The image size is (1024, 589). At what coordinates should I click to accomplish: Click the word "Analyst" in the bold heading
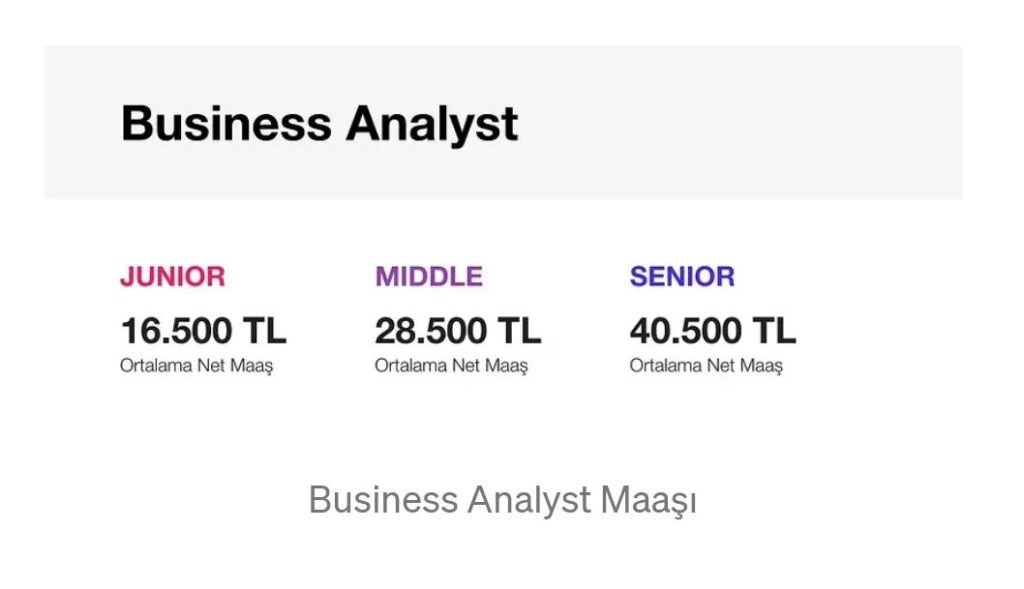[x=432, y=124]
